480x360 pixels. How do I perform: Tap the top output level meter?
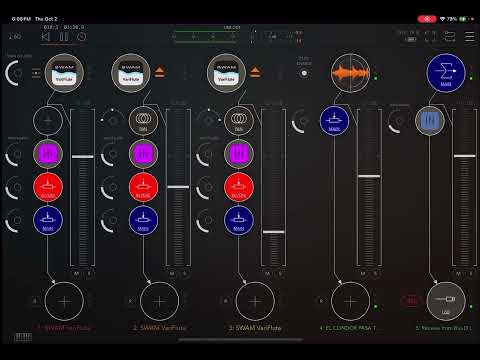205,37
